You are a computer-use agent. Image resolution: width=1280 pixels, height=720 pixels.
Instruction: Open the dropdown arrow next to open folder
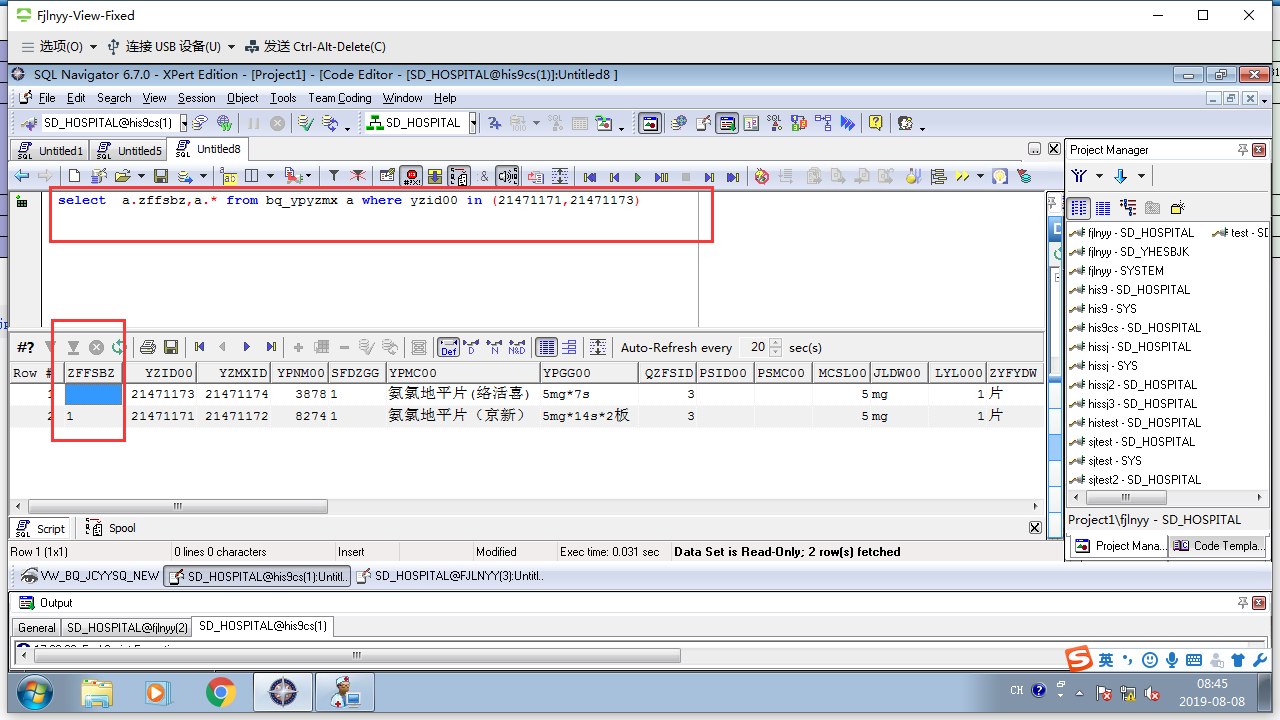139,177
